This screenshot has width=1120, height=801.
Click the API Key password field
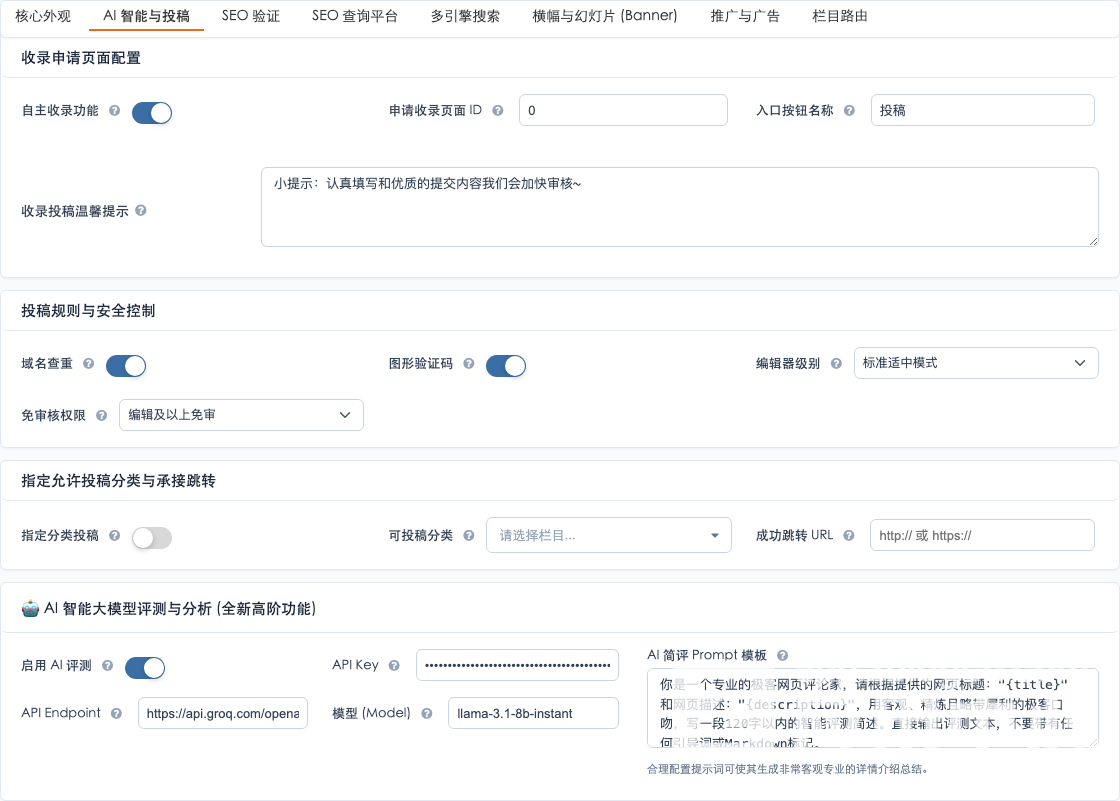[x=517, y=665]
